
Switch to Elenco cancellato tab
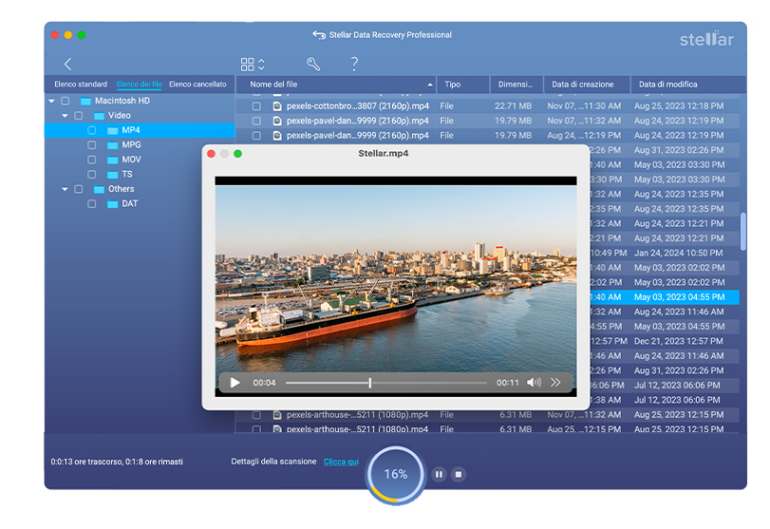coord(198,84)
